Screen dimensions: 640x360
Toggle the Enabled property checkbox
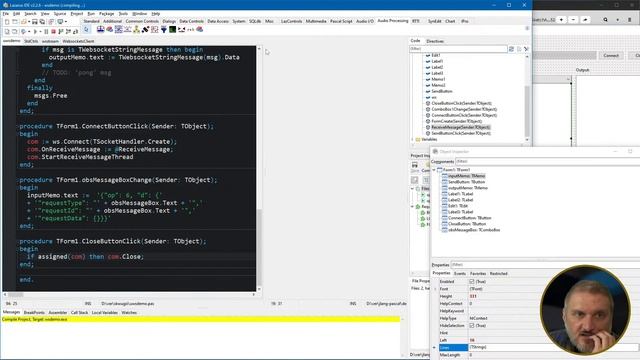pos(471,282)
